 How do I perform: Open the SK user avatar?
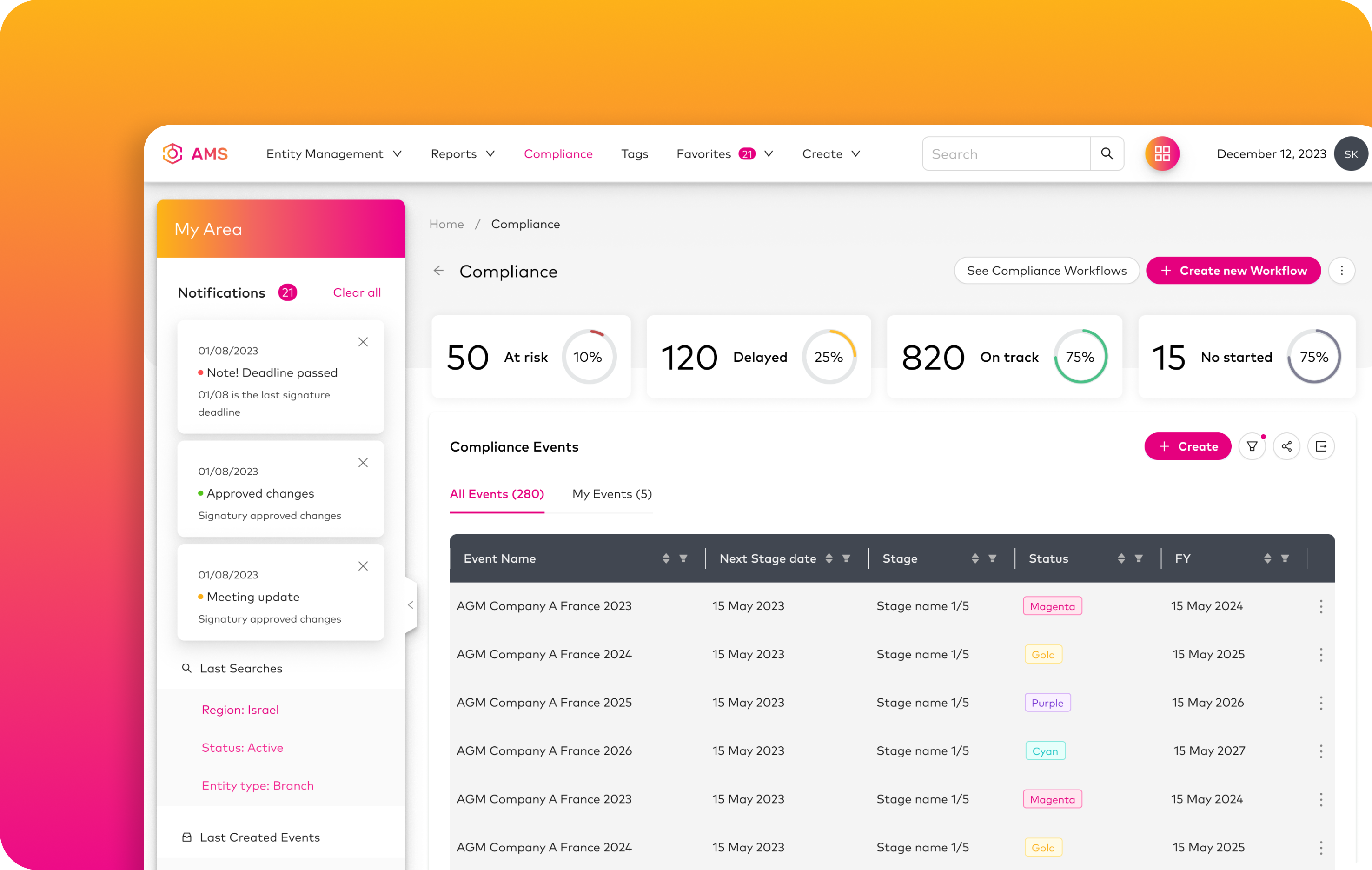coord(1351,154)
